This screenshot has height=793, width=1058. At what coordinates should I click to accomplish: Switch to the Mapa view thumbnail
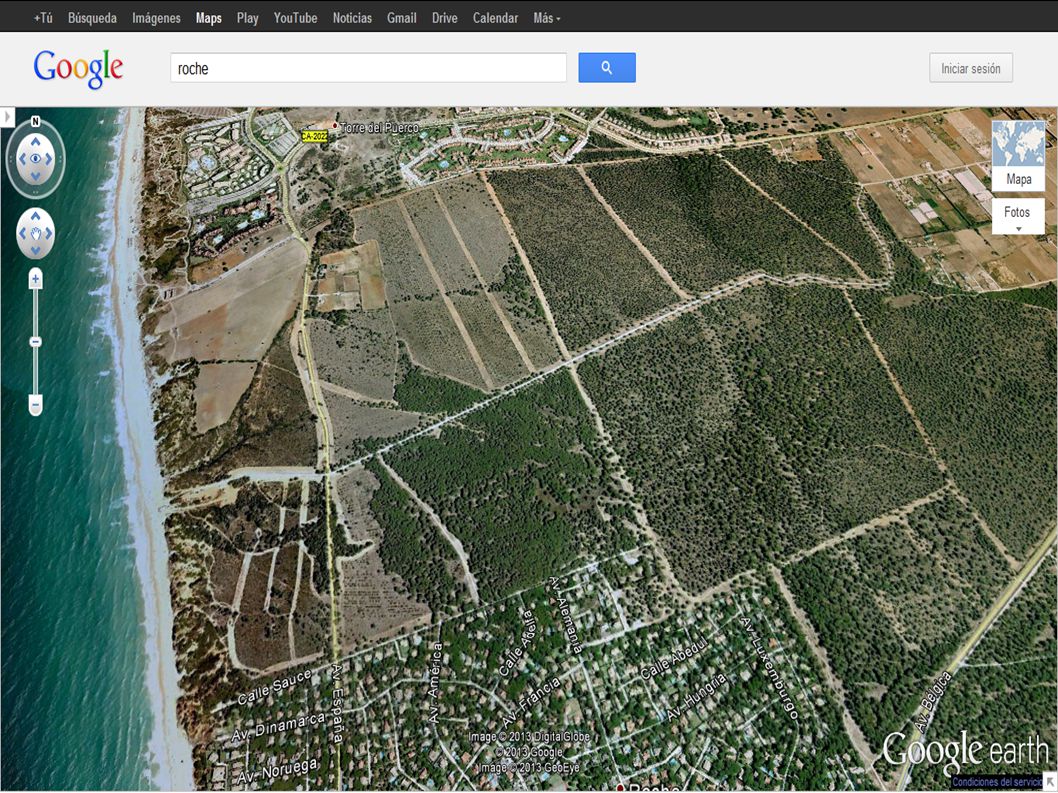click(x=1018, y=155)
